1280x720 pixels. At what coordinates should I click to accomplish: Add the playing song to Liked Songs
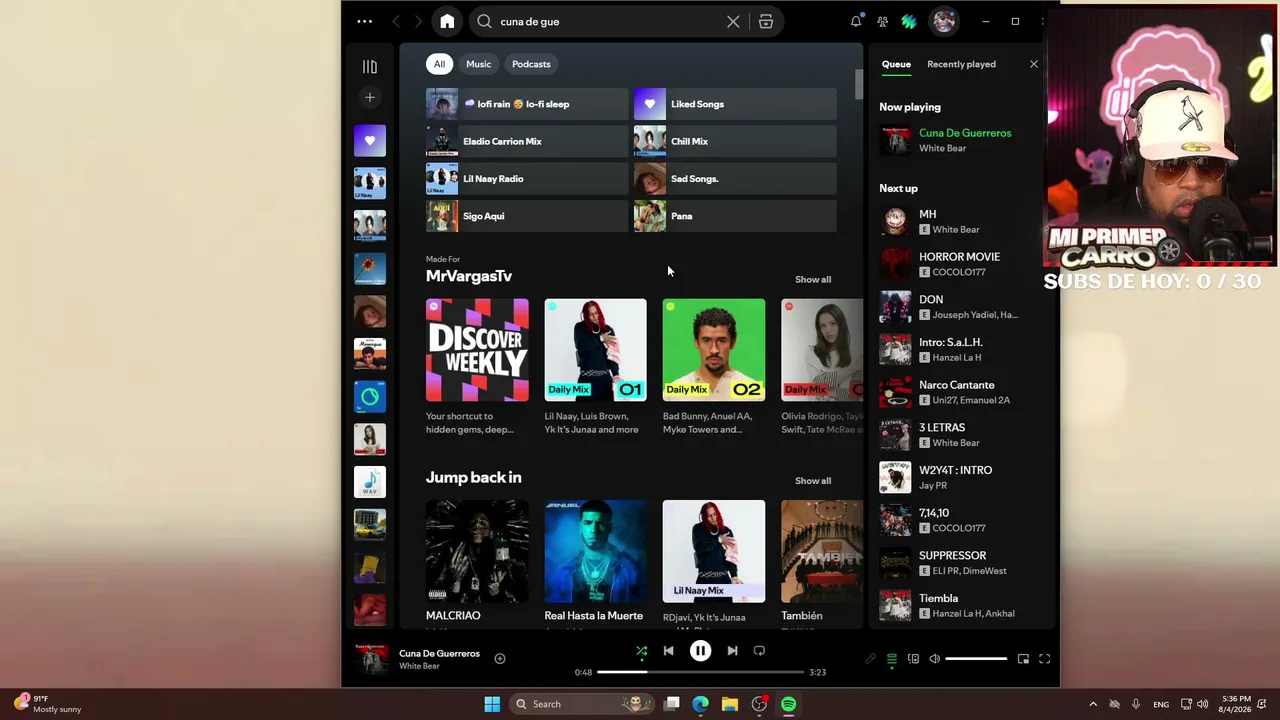point(500,658)
